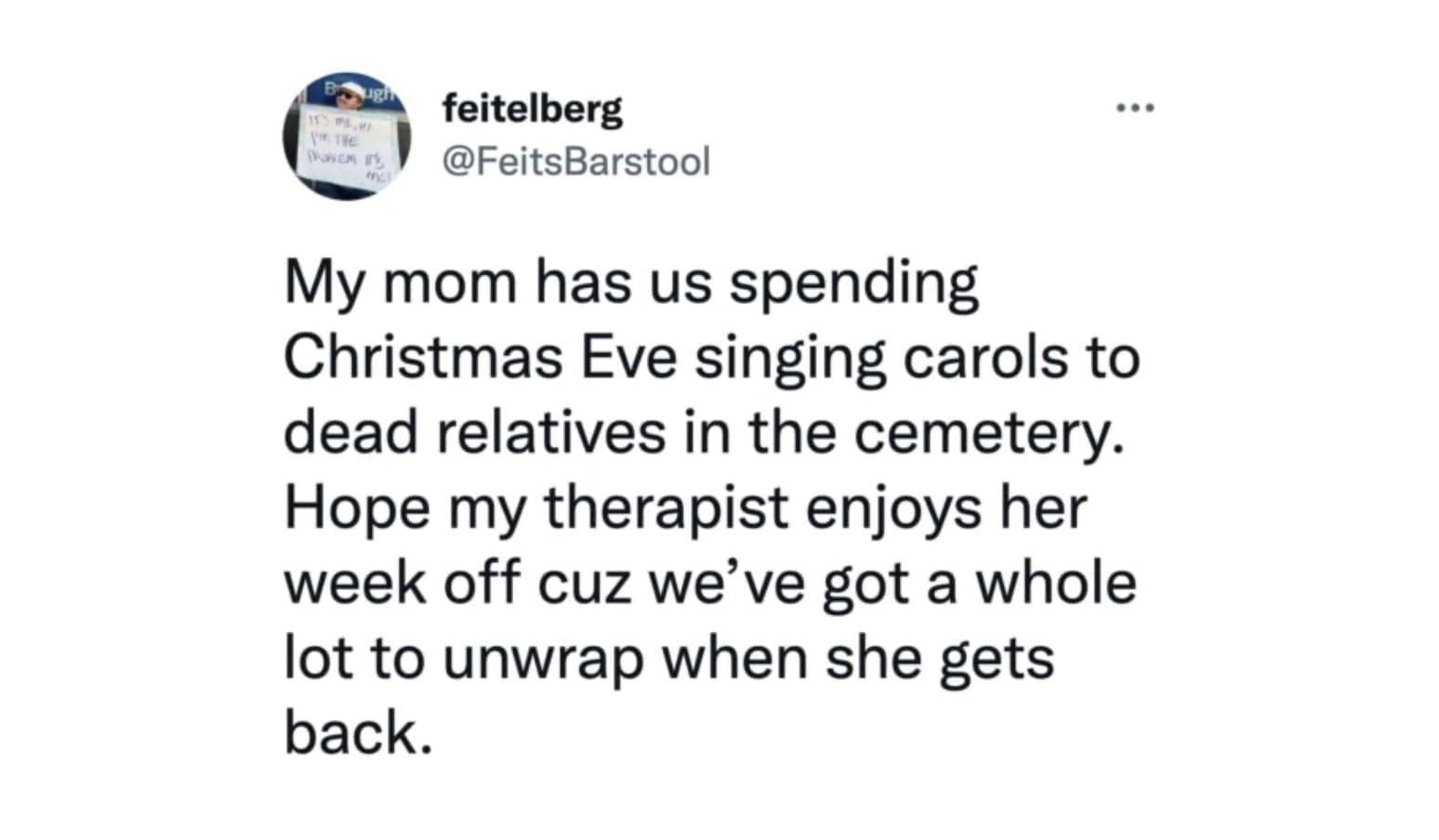Viewport: 1439px width, 840px height.
Task: Open the tweet's three-dot more options menu
Action: click(1135, 110)
